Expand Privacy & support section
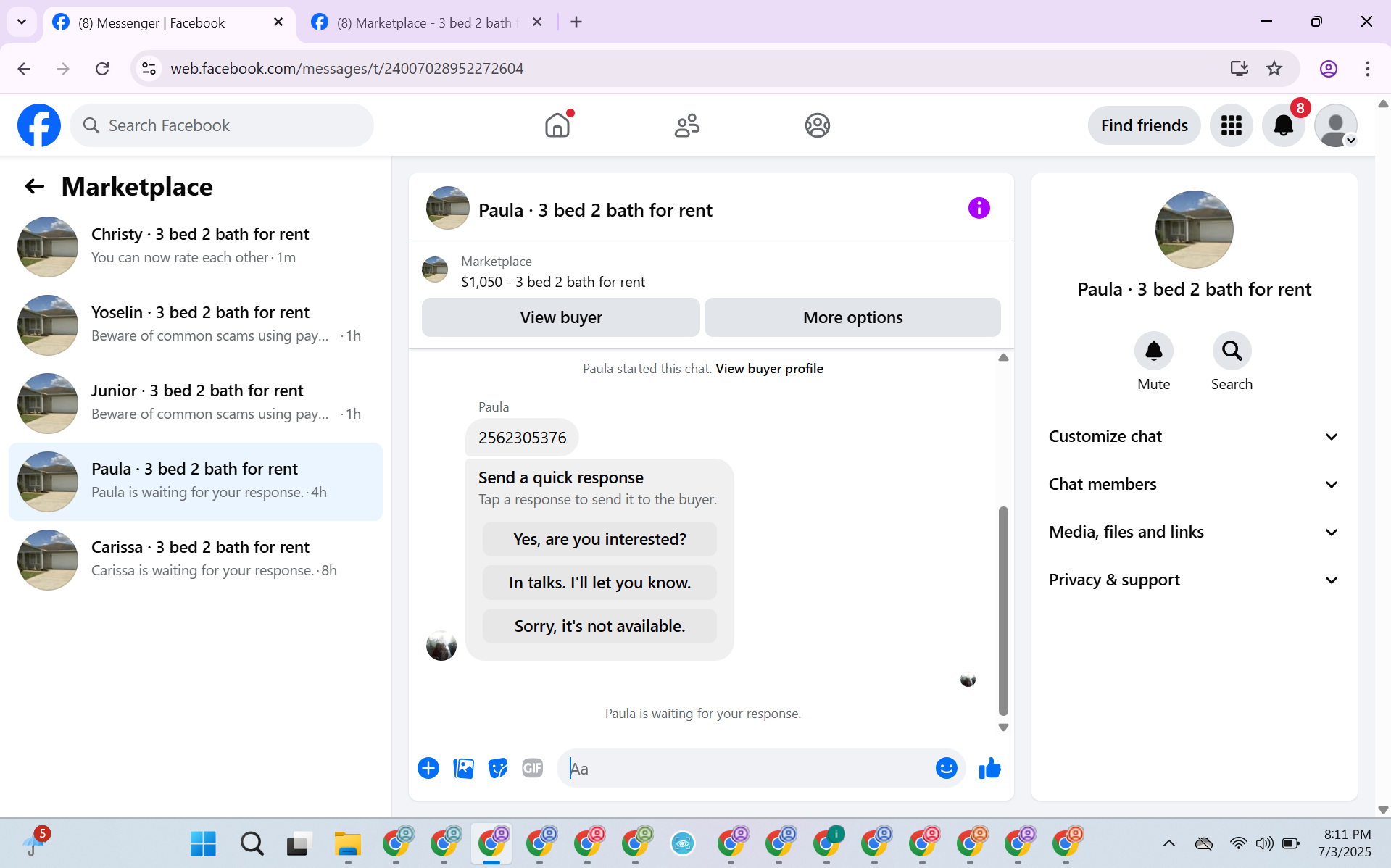 pyautogui.click(x=1194, y=580)
